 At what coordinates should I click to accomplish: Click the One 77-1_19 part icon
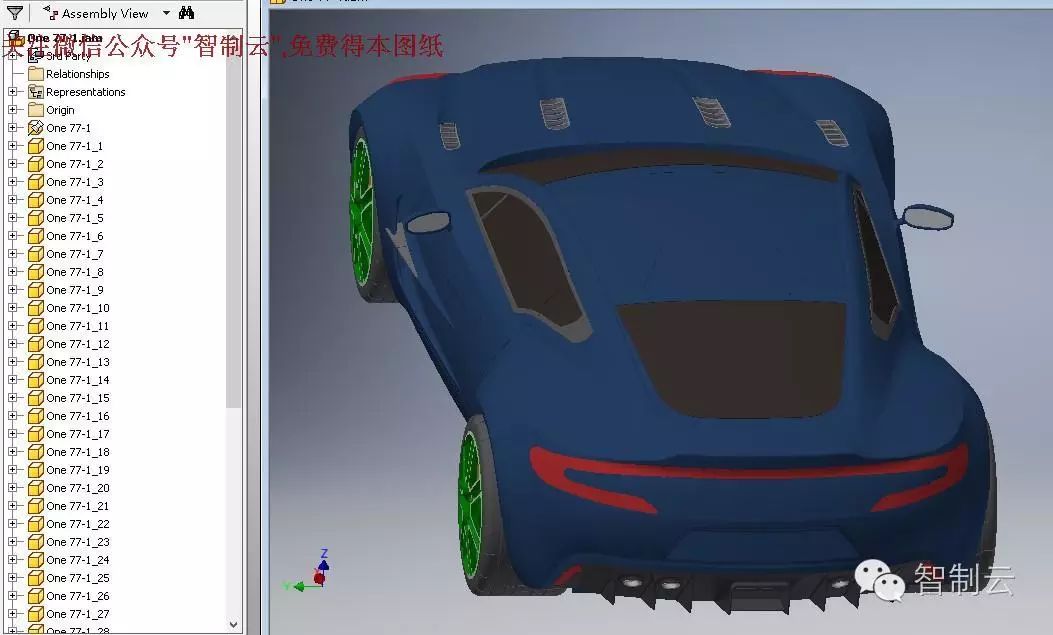pos(36,470)
